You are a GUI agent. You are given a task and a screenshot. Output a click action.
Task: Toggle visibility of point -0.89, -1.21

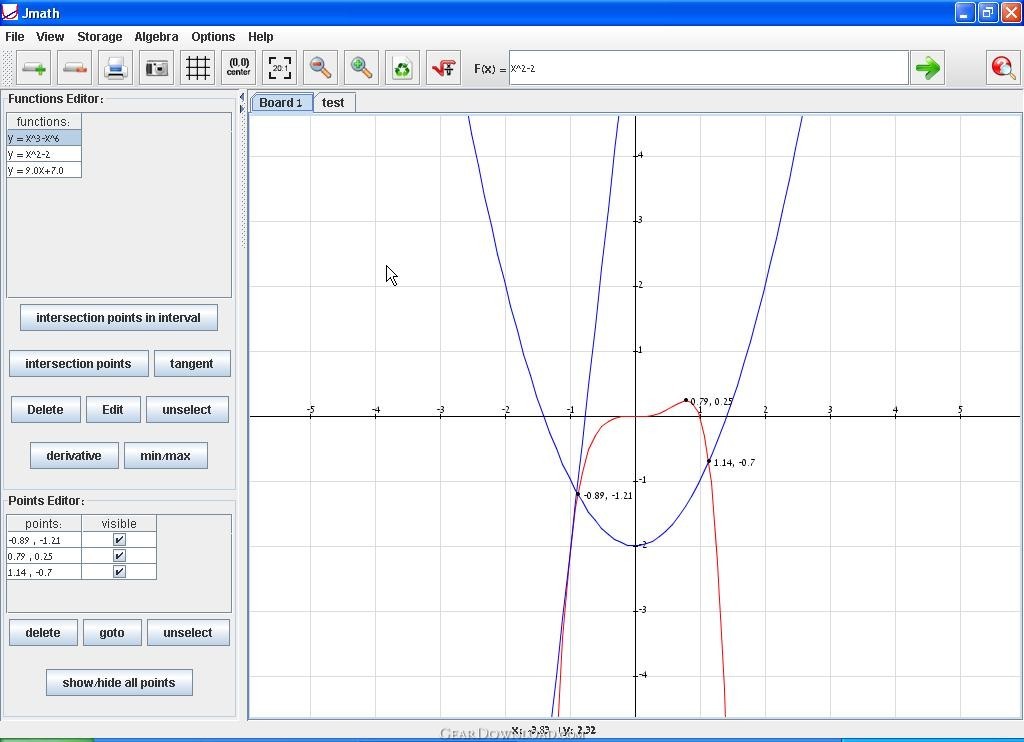(x=119, y=540)
